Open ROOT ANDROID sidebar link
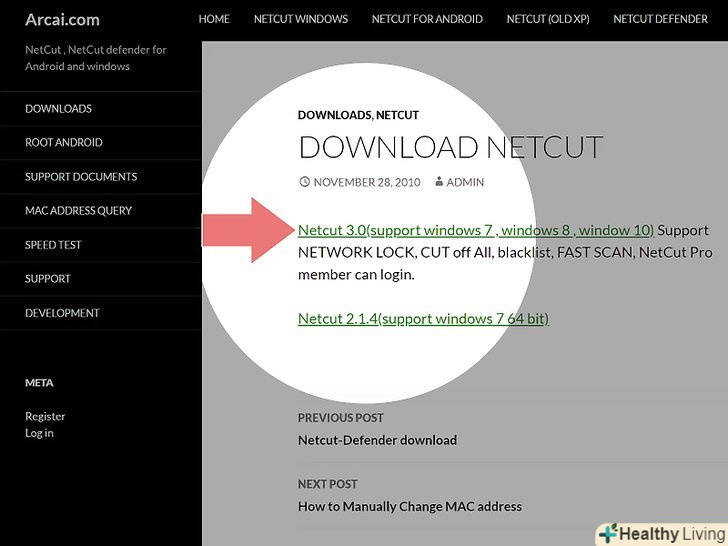728x546 pixels. [64, 143]
